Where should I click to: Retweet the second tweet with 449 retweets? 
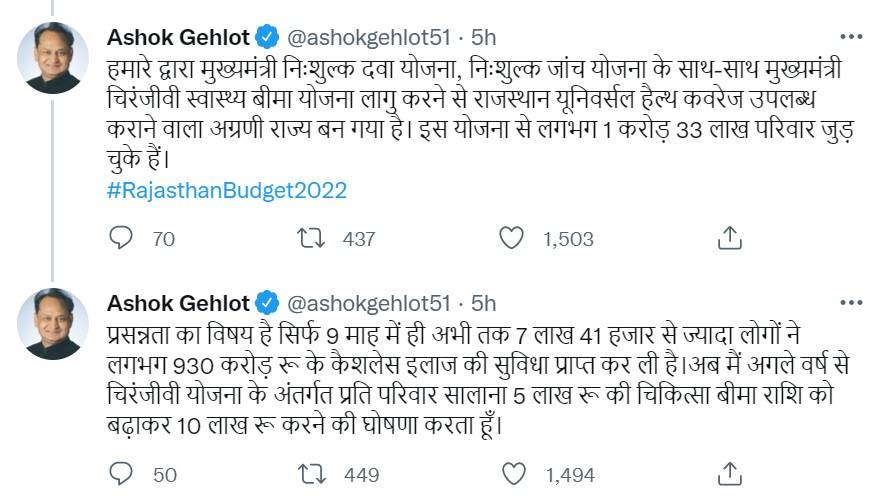(x=312, y=473)
